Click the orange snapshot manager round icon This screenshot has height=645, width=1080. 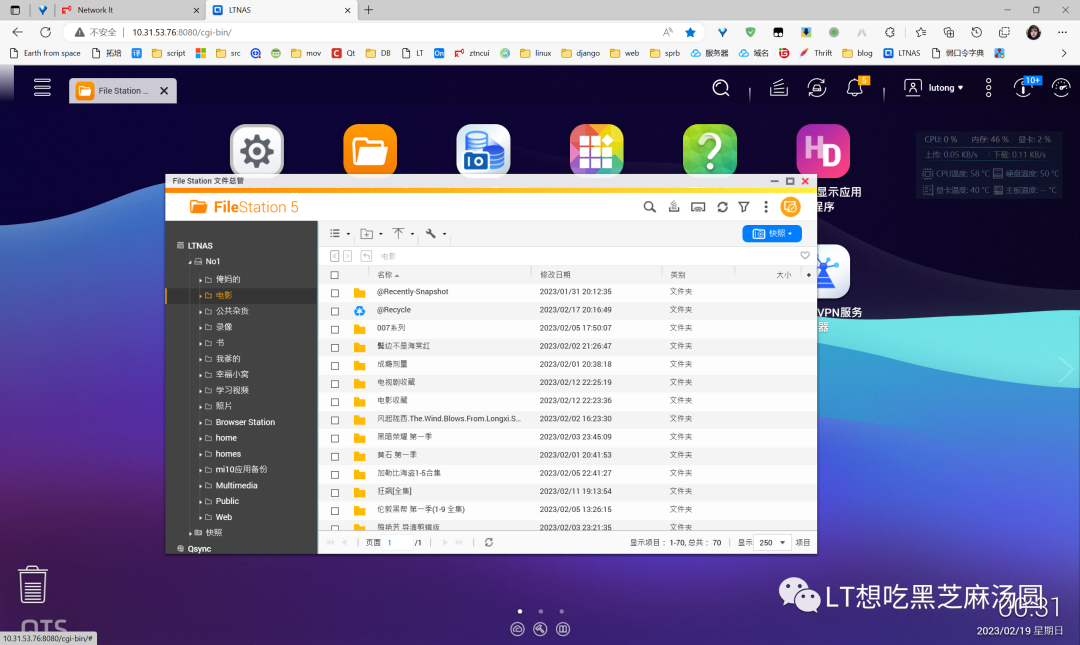[790, 207]
